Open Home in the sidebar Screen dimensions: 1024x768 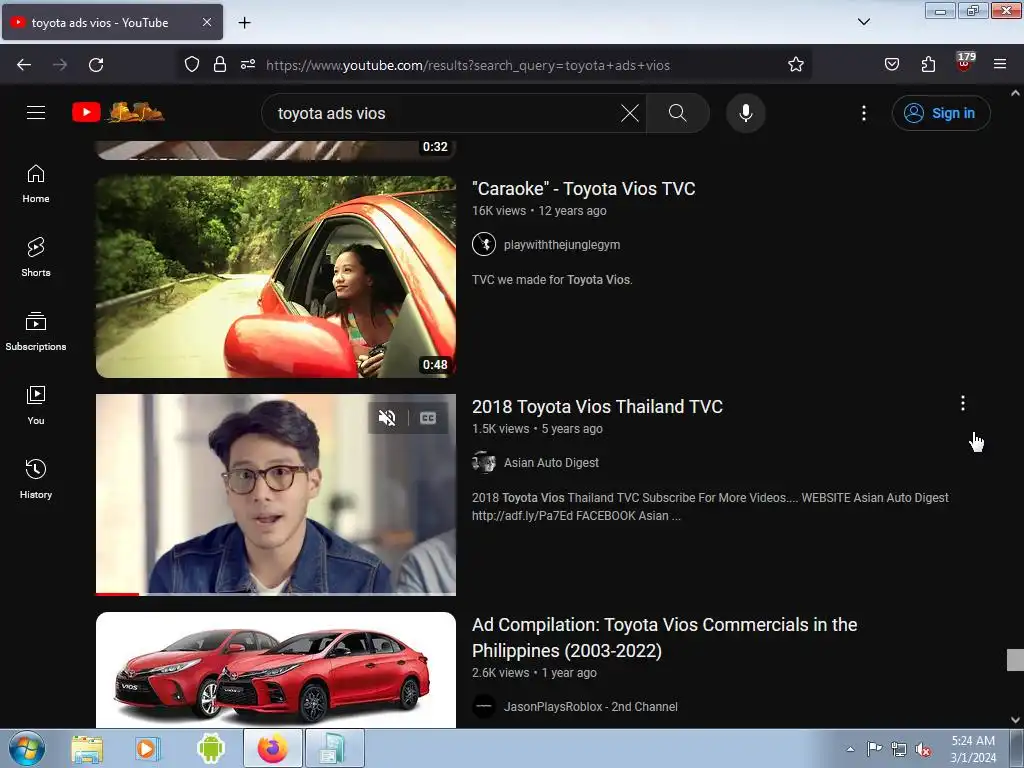click(x=36, y=184)
